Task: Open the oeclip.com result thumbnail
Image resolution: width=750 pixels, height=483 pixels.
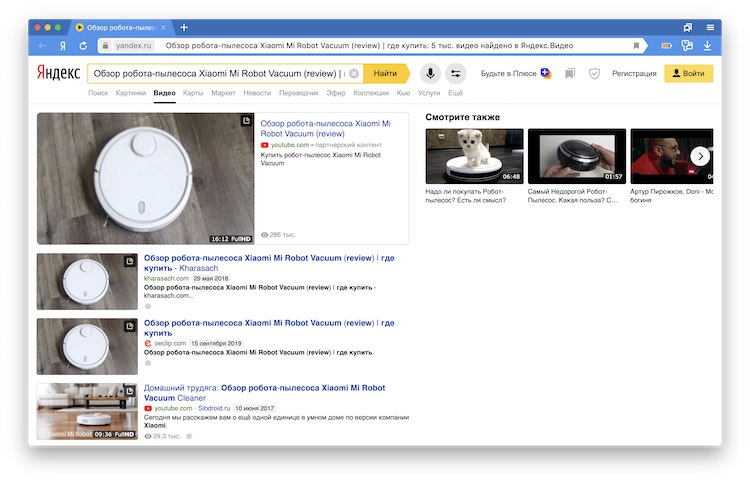Action: click(87, 347)
